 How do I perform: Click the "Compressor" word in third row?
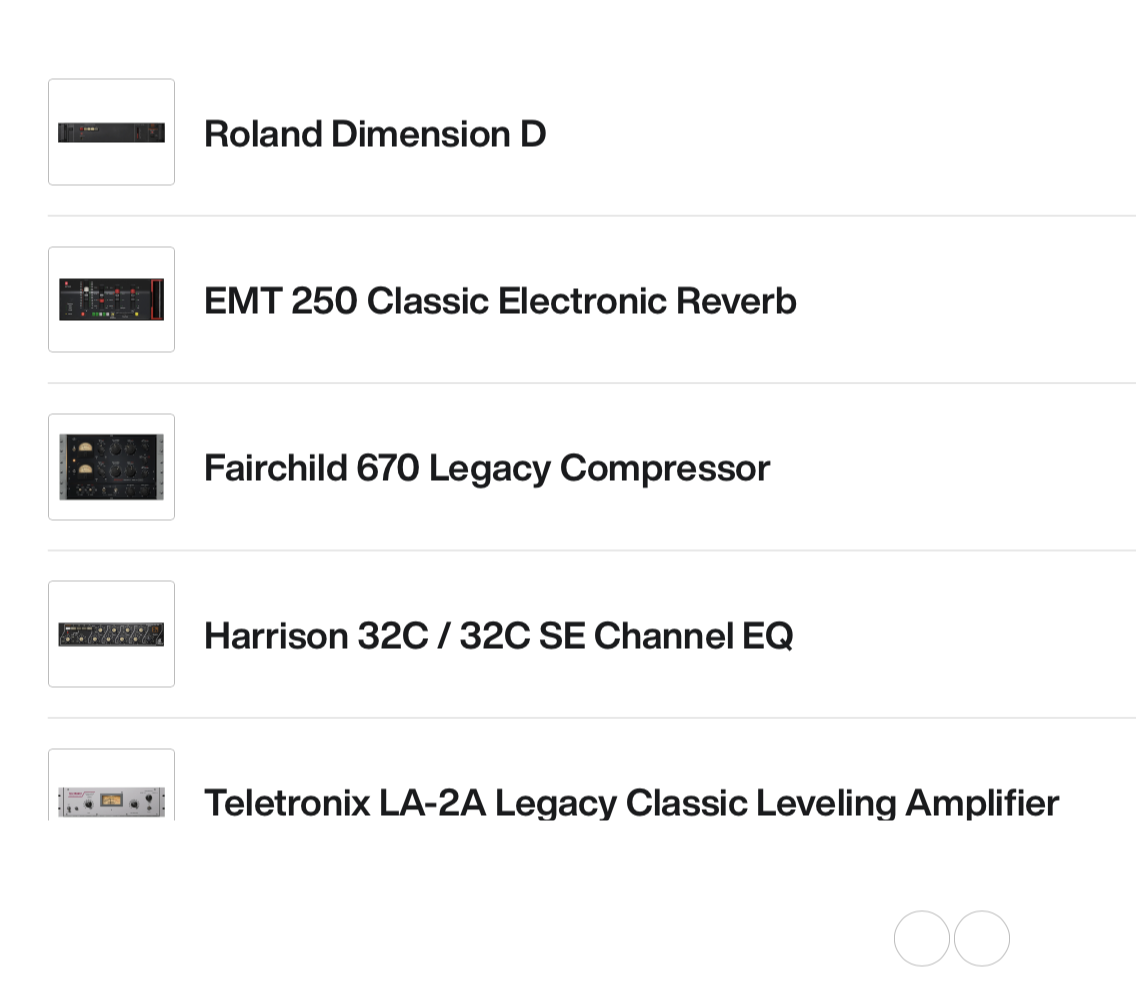(x=664, y=468)
